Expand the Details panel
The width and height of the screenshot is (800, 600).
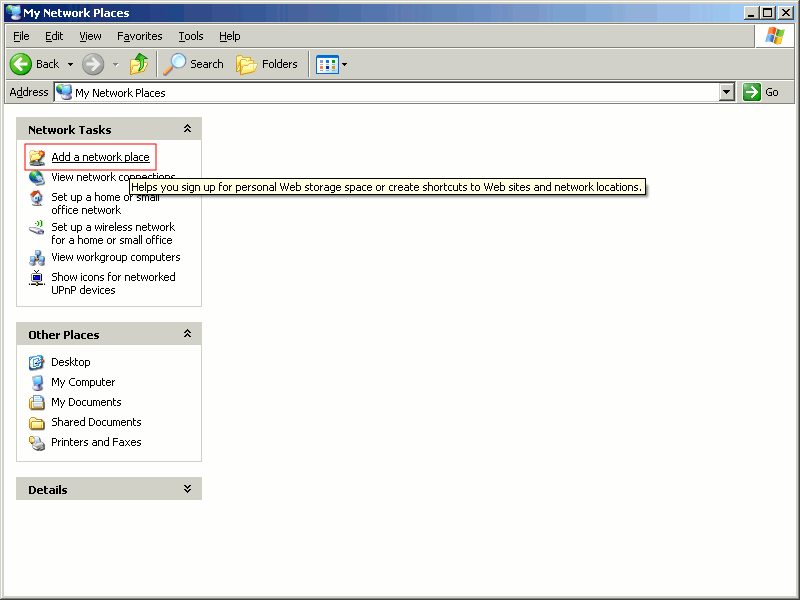click(x=187, y=489)
